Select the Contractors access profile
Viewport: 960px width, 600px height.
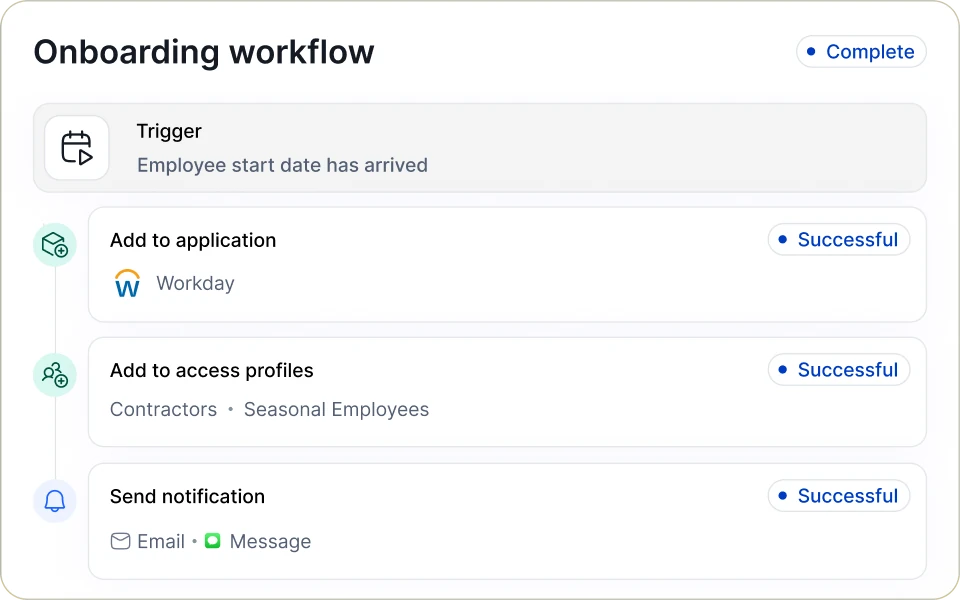pyautogui.click(x=163, y=409)
